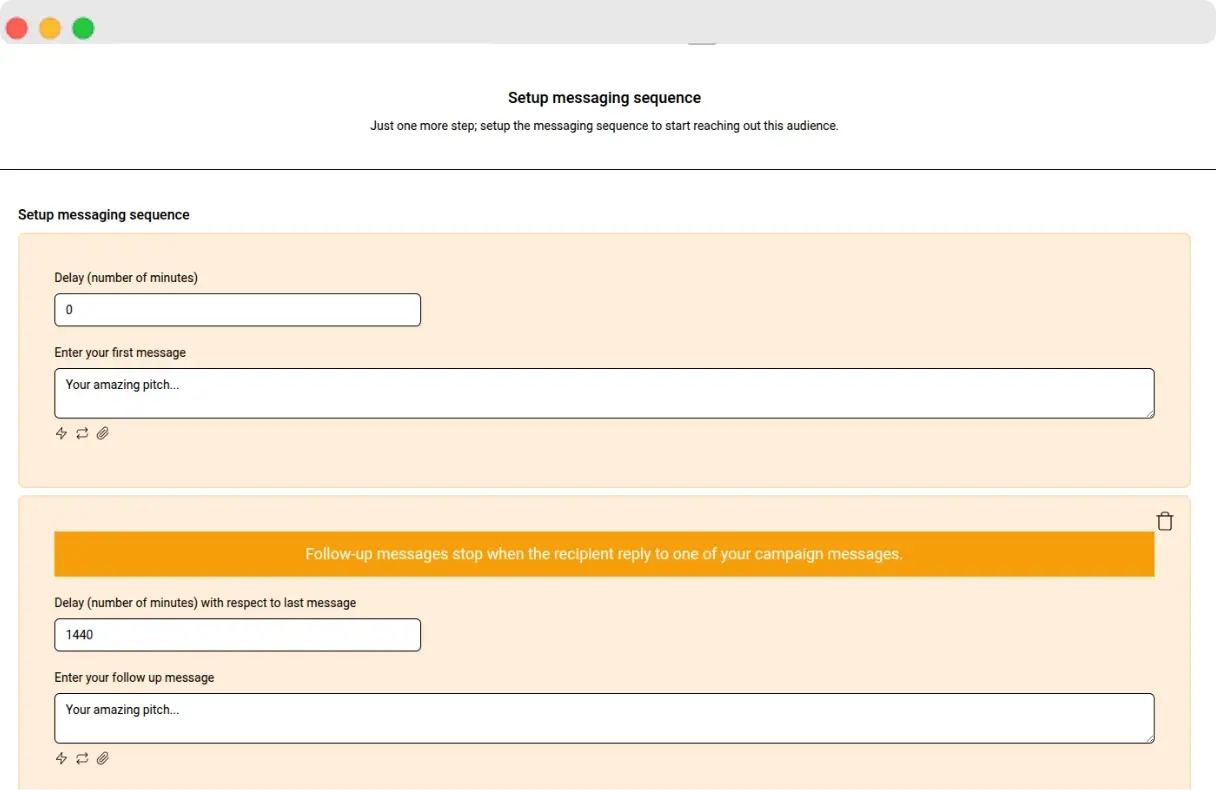
Task: Click the 'Setup messaging sequence' page heading
Action: [604, 97]
